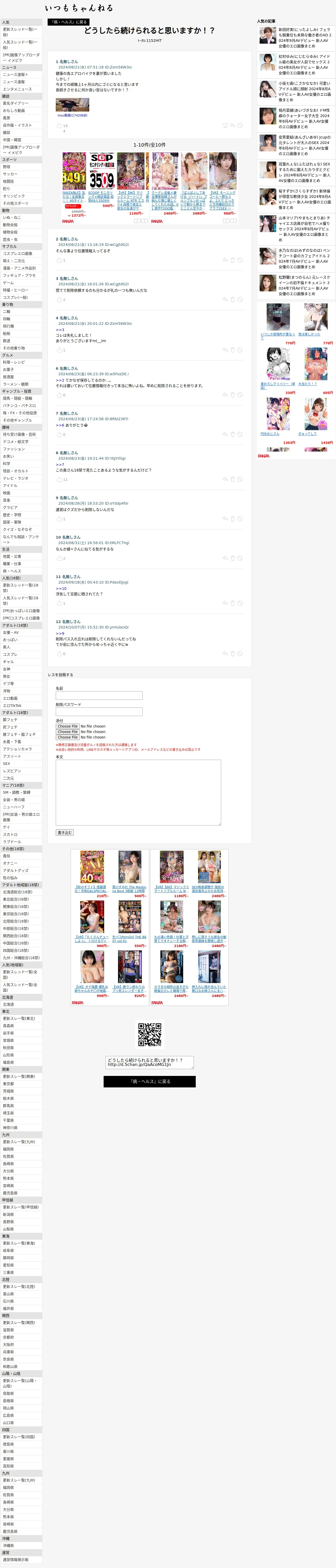336x1568 pixels.
Task: Reply to post 4 via arrow icon
Action: point(225,350)
